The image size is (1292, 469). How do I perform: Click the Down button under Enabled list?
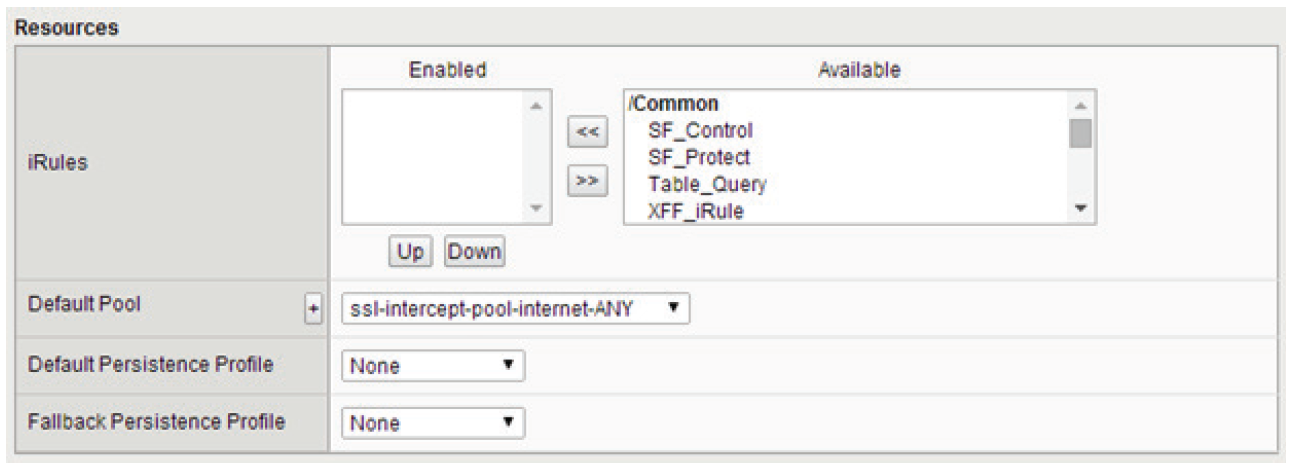coord(474,253)
